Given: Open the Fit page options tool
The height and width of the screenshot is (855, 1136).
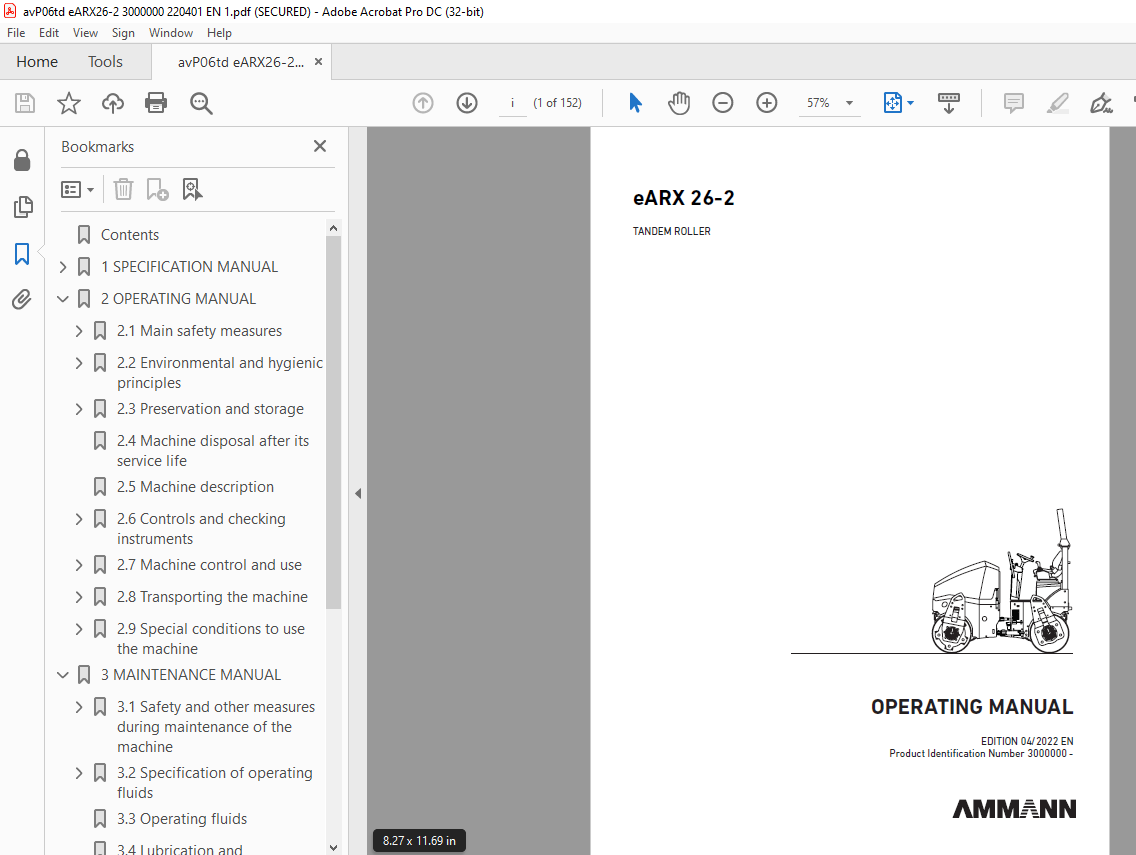Looking at the screenshot, I should 898,103.
